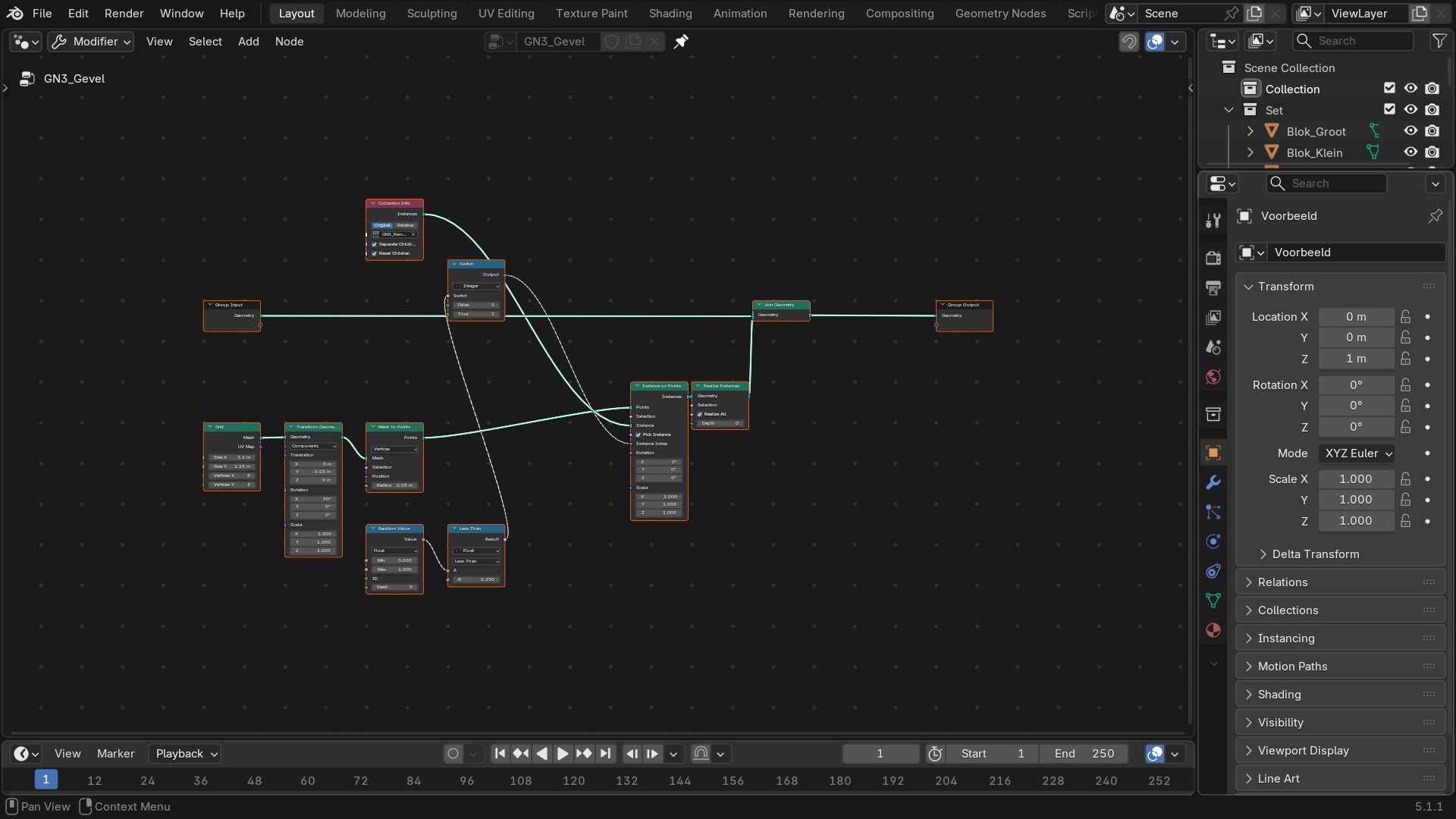Open the Playback dropdown in timeline

184,754
